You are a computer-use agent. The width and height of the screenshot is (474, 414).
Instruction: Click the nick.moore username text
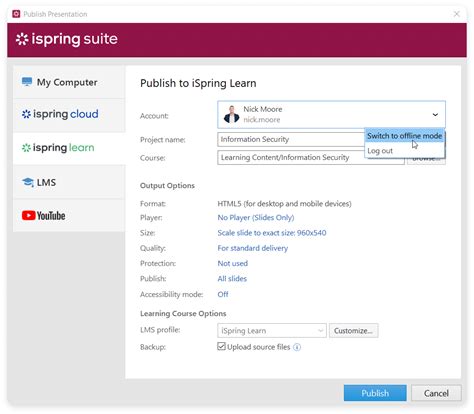click(x=262, y=120)
